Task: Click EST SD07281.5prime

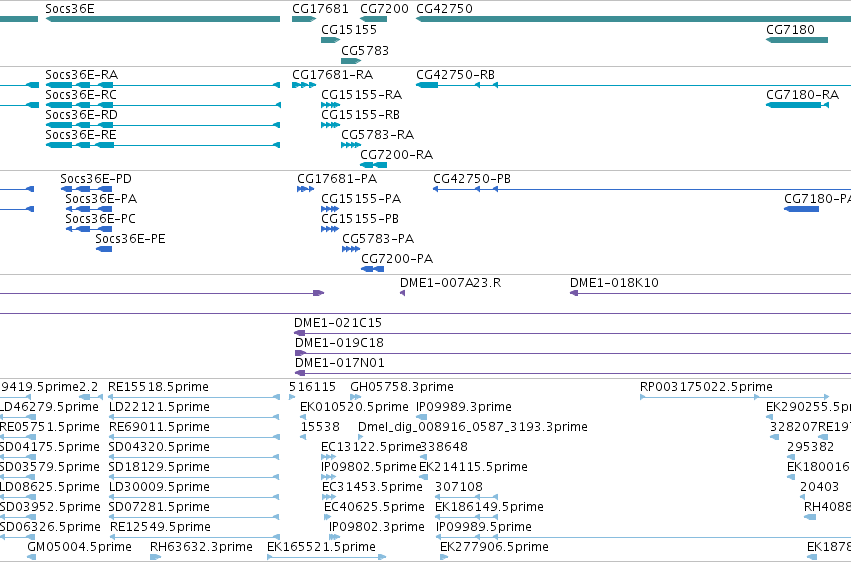Action: (x=194, y=518)
